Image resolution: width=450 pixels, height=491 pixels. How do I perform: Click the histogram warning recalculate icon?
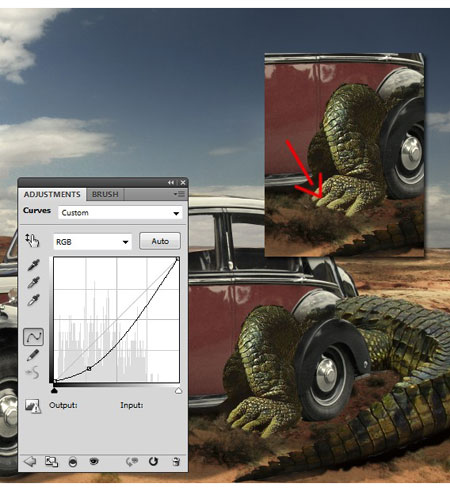point(33,406)
